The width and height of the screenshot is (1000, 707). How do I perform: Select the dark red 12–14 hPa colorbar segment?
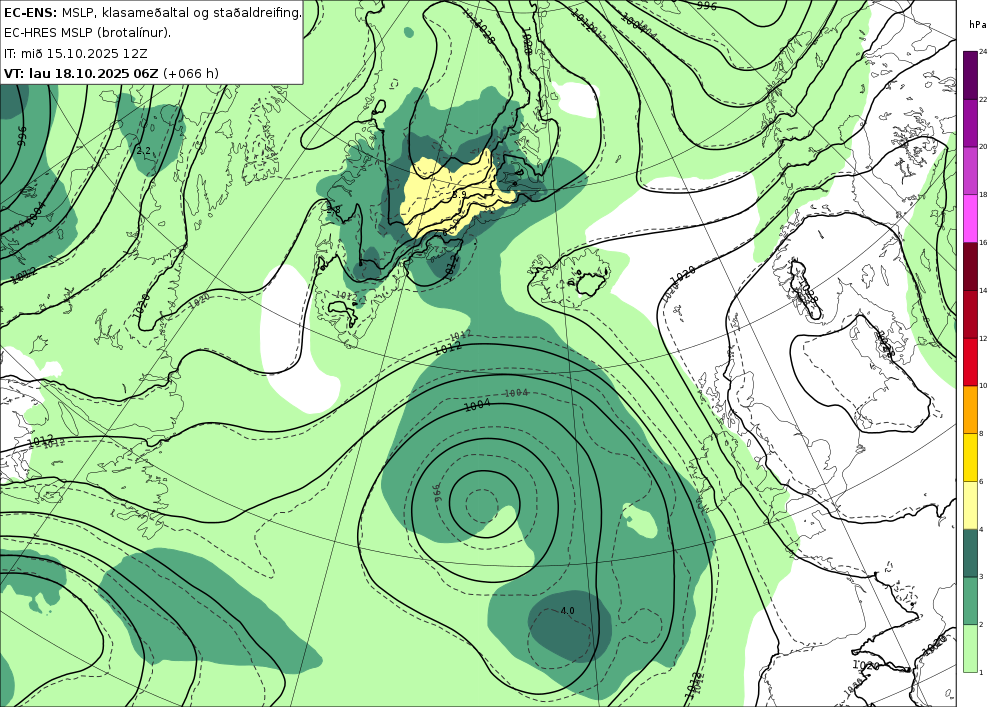click(x=971, y=314)
